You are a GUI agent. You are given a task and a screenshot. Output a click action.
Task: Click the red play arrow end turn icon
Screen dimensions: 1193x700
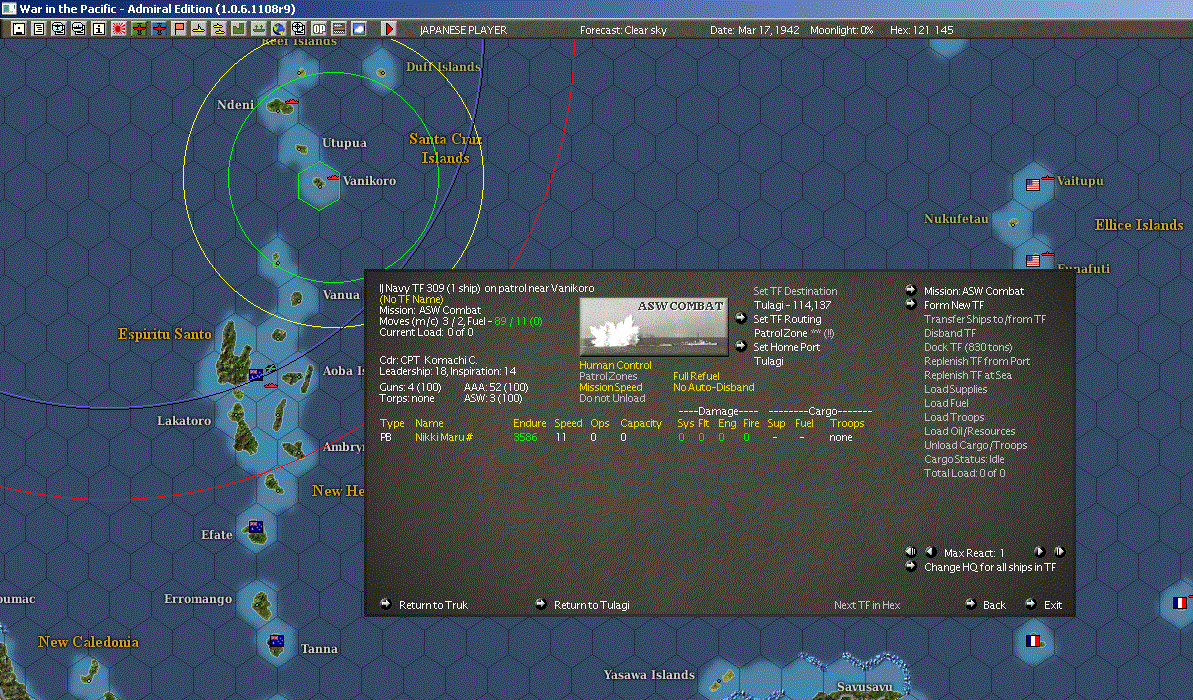point(389,29)
